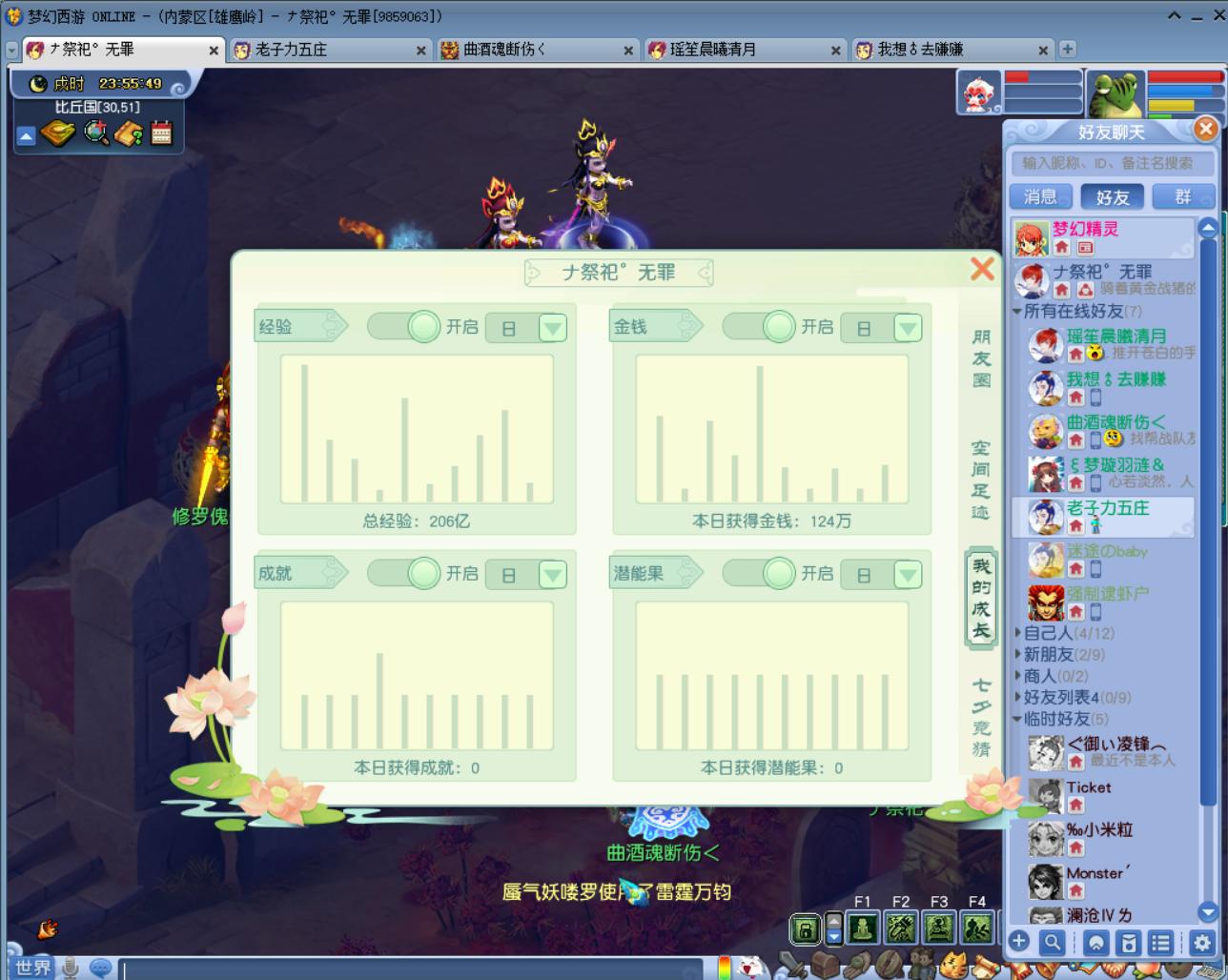Click the 世界 chat channel button
The height and width of the screenshot is (980, 1228).
click(x=32, y=968)
